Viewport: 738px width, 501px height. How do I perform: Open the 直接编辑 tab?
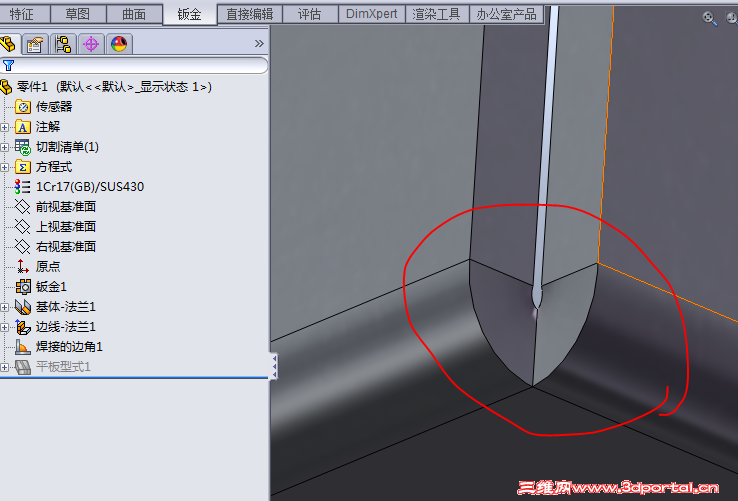tap(250, 14)
